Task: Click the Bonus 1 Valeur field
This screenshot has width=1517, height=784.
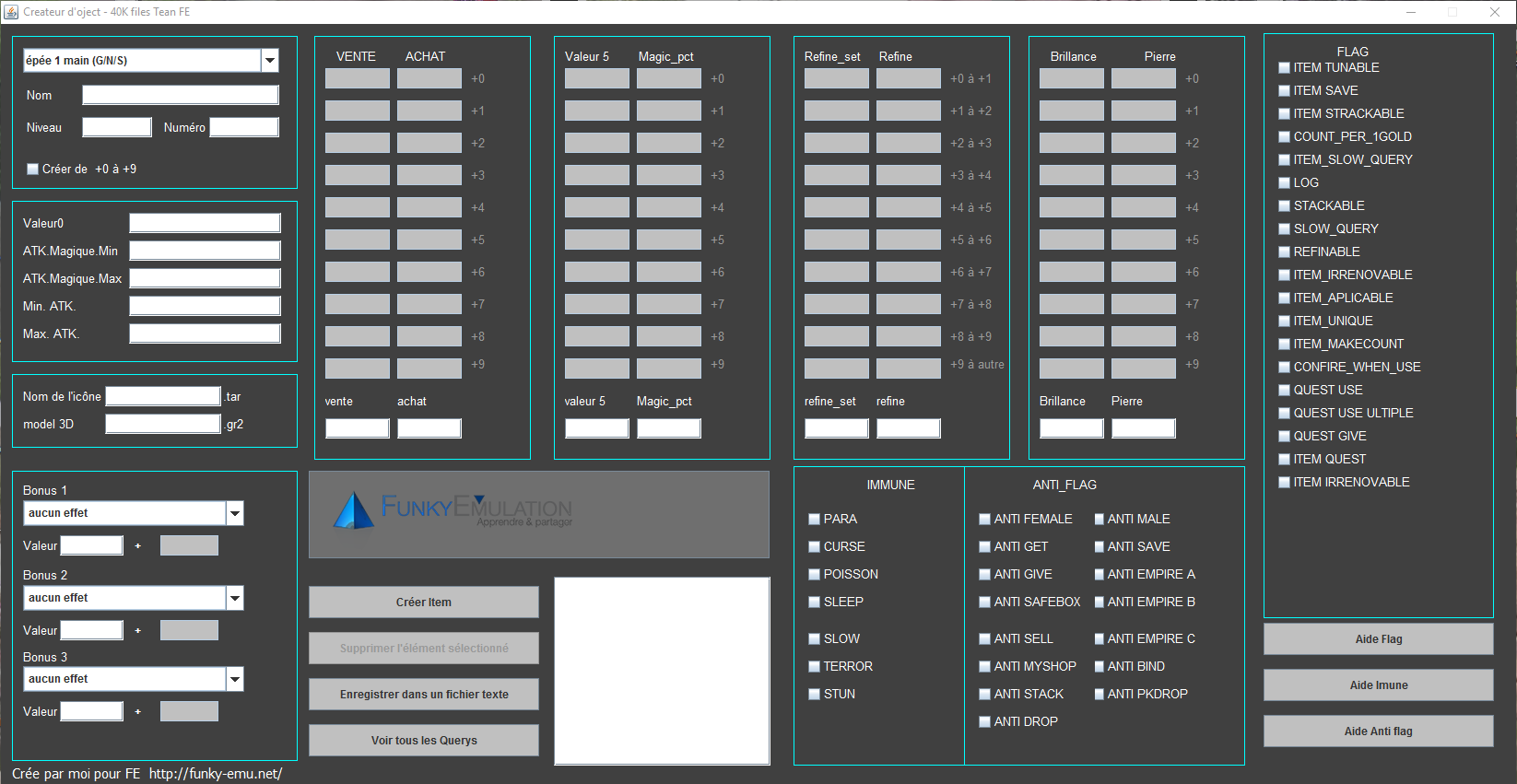Action: click(92, 545)
